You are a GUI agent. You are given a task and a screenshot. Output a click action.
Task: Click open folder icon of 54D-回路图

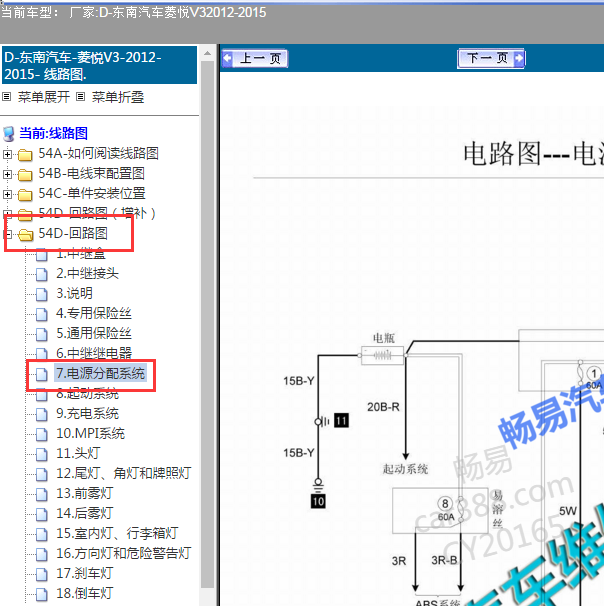click(x=26, y=234)
